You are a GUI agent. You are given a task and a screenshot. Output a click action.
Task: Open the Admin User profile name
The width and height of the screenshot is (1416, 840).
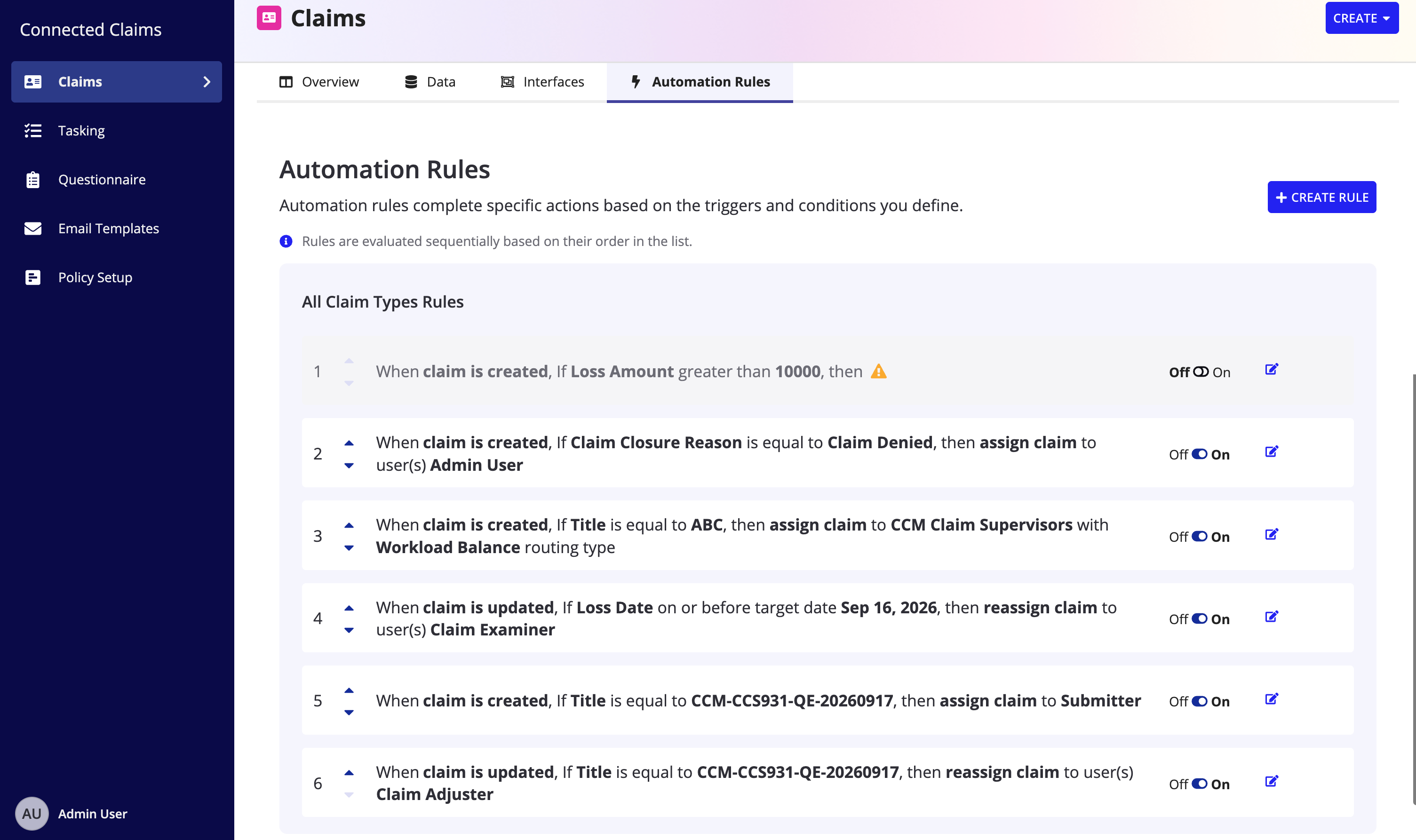click(x=93, y=813)
